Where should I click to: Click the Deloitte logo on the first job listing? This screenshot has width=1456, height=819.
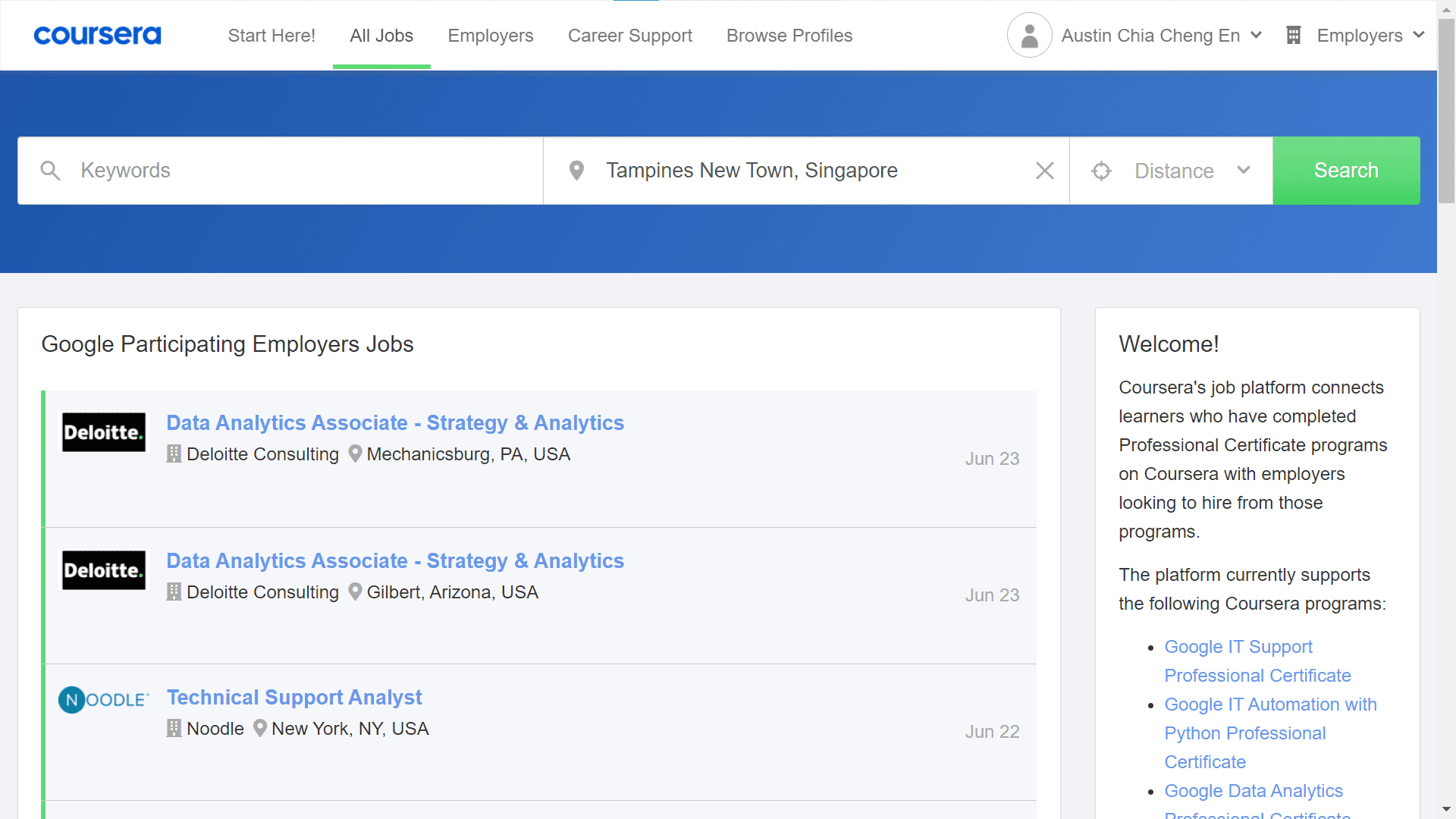103,432
